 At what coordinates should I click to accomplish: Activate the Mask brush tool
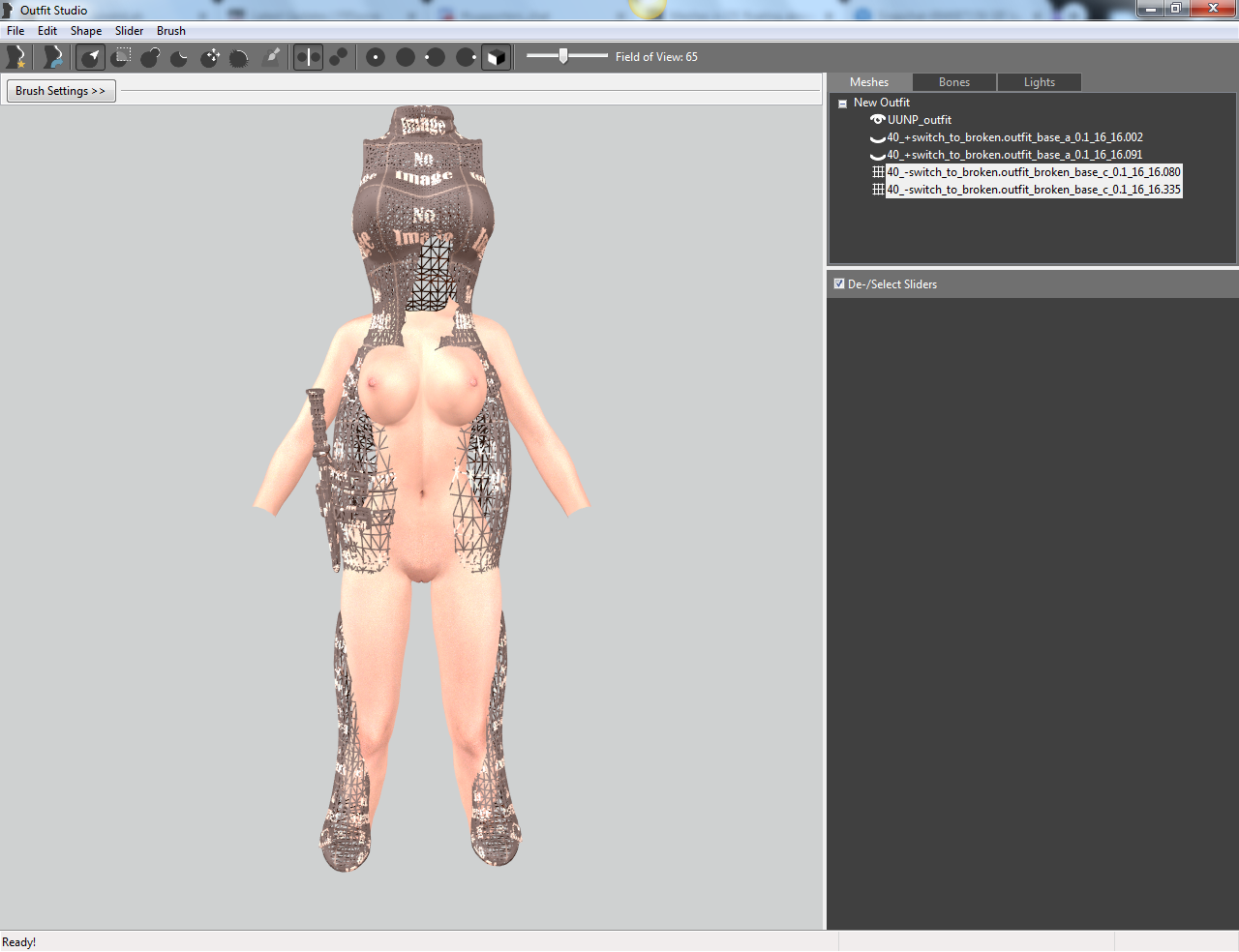point(121,57)
